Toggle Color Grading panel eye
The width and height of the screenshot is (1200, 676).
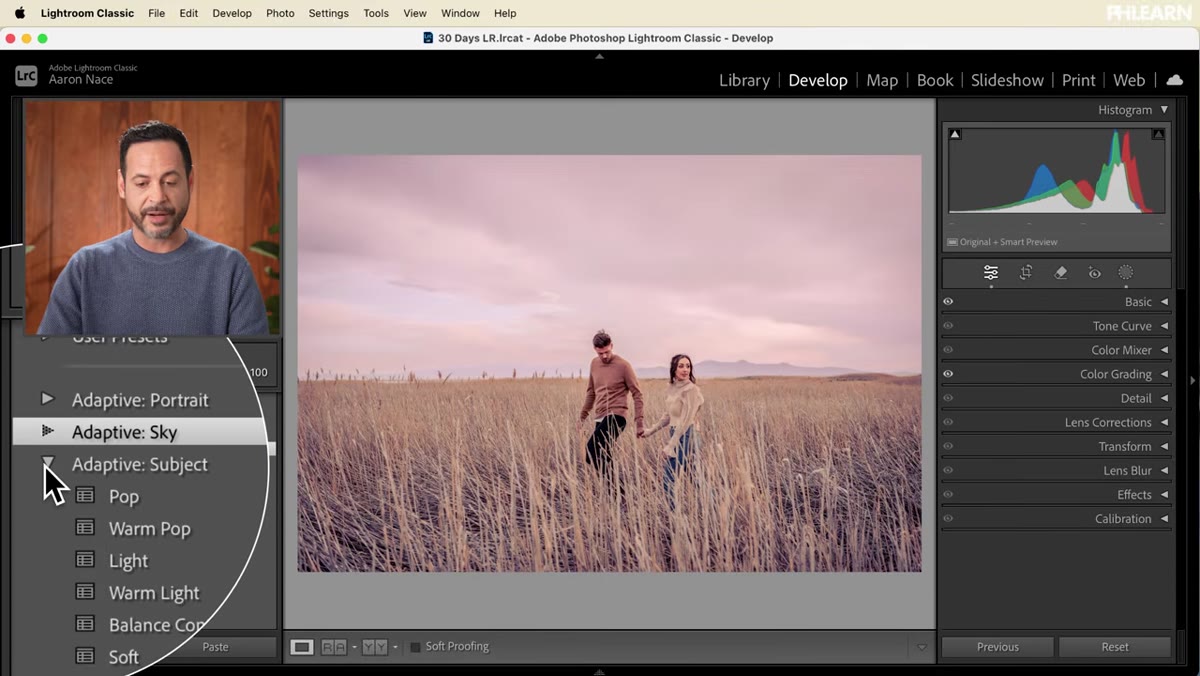[948, 374]
